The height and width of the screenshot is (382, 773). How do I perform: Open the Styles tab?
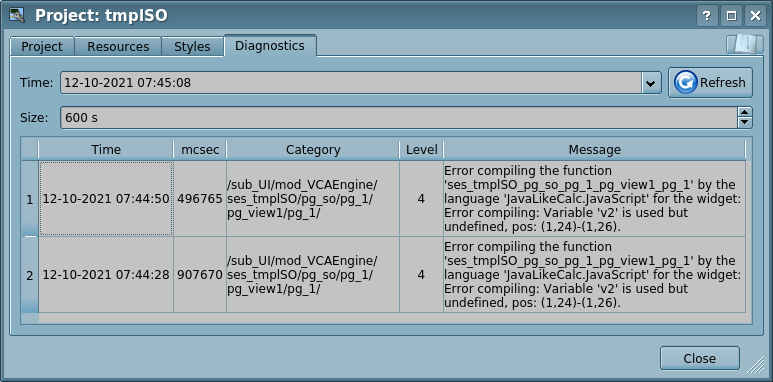click(x=192, y=47)
